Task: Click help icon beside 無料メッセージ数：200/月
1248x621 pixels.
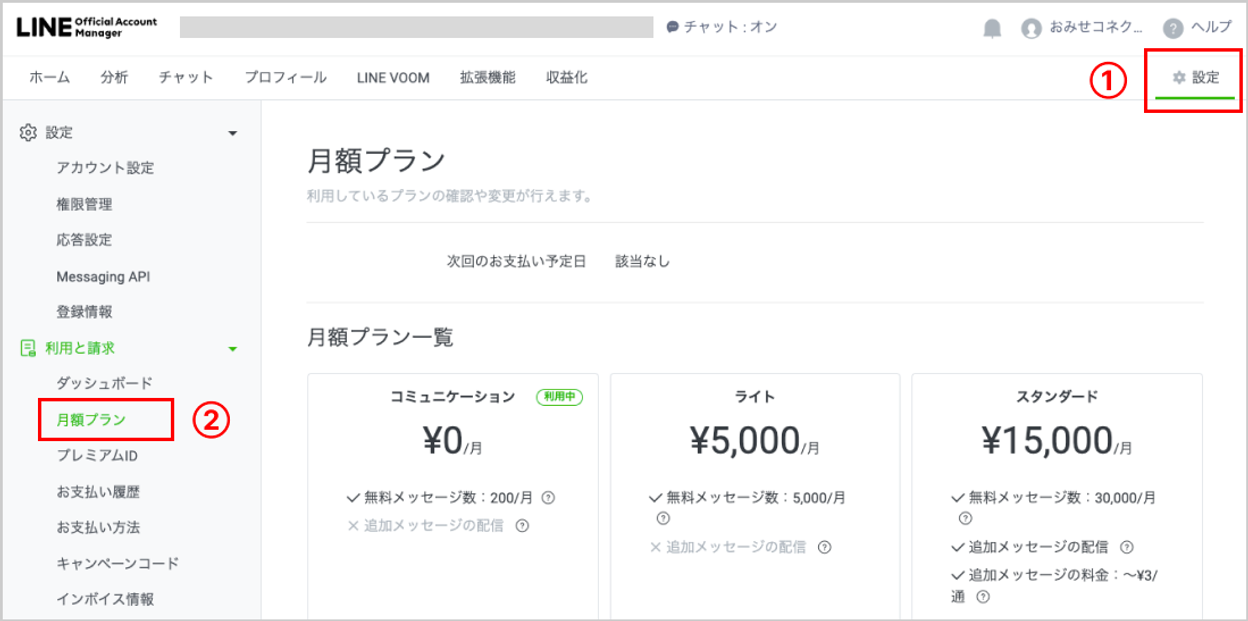Action: coord(548,497)
